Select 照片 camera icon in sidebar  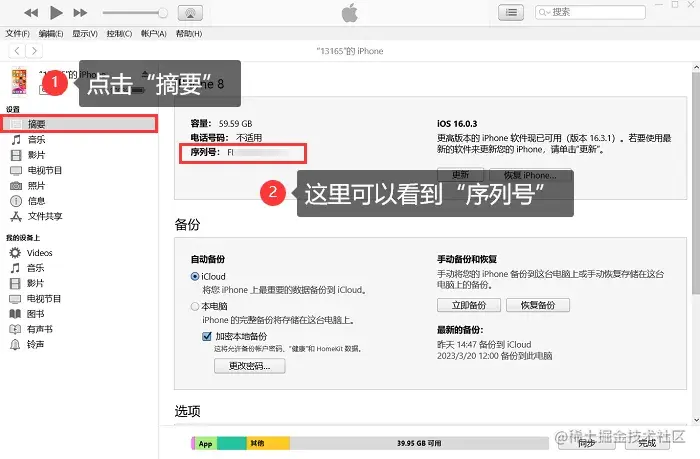click(16, 186)
